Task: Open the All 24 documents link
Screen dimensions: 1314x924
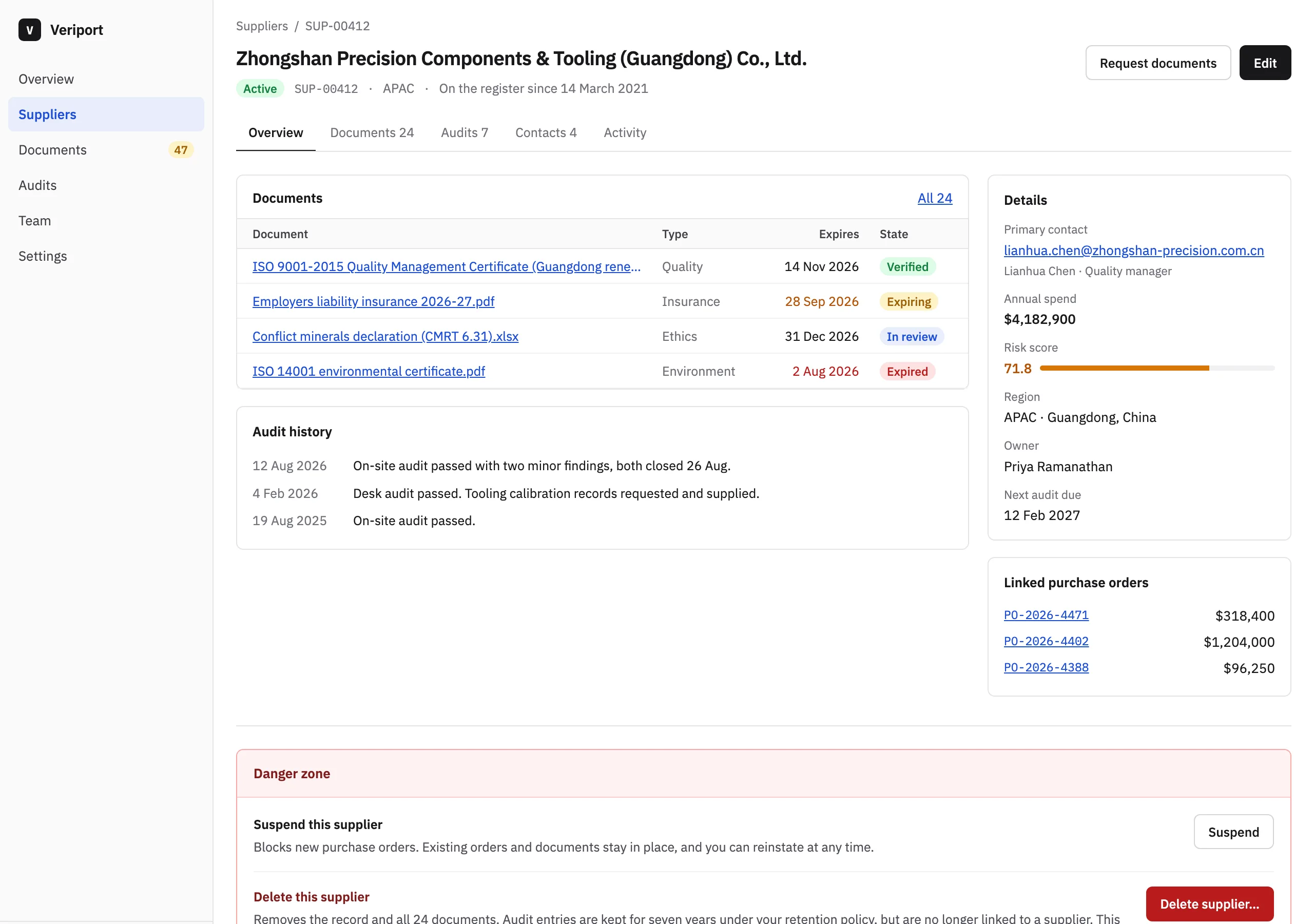Action: [x=935, y=198]
